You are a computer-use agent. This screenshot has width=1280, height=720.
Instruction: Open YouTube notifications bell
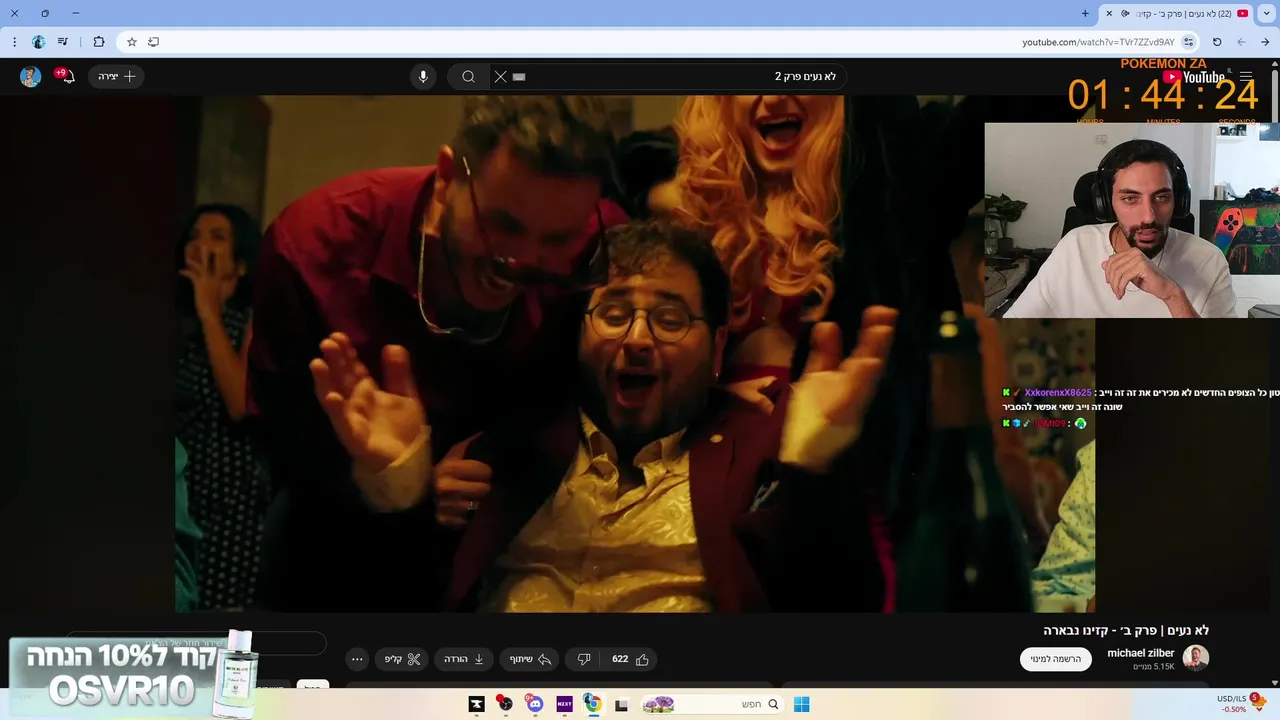pyautogui.click(x=66, y=76)
